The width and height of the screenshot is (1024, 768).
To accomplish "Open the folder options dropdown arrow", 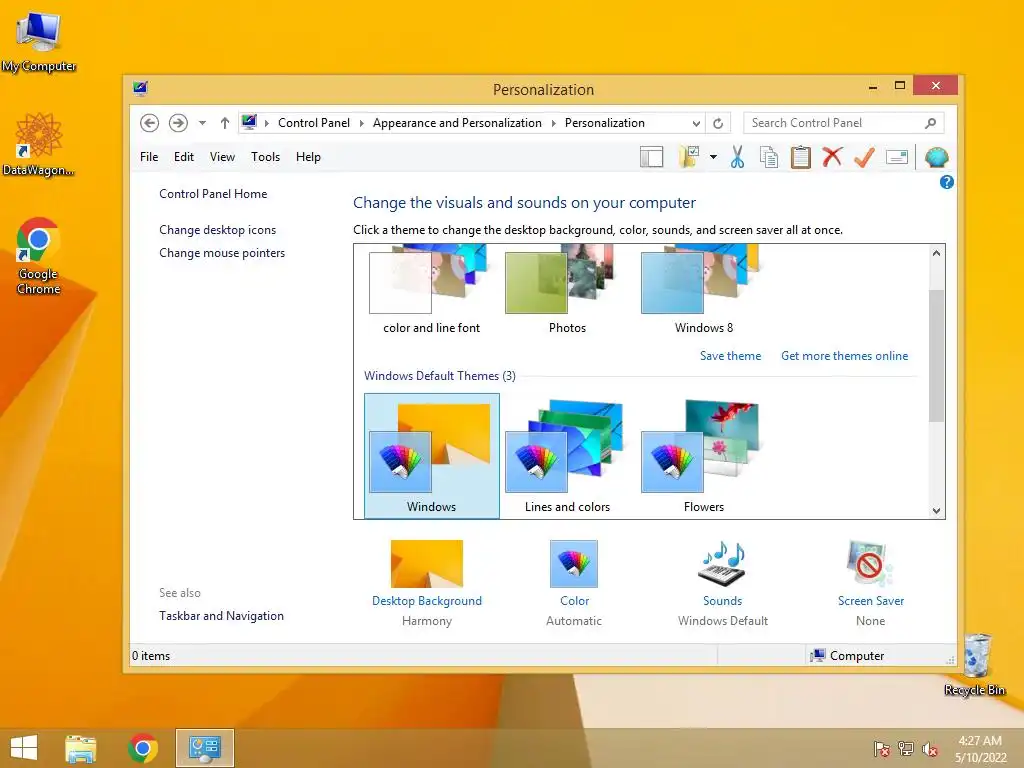I will pyautogui.click(x=713, y=157).
